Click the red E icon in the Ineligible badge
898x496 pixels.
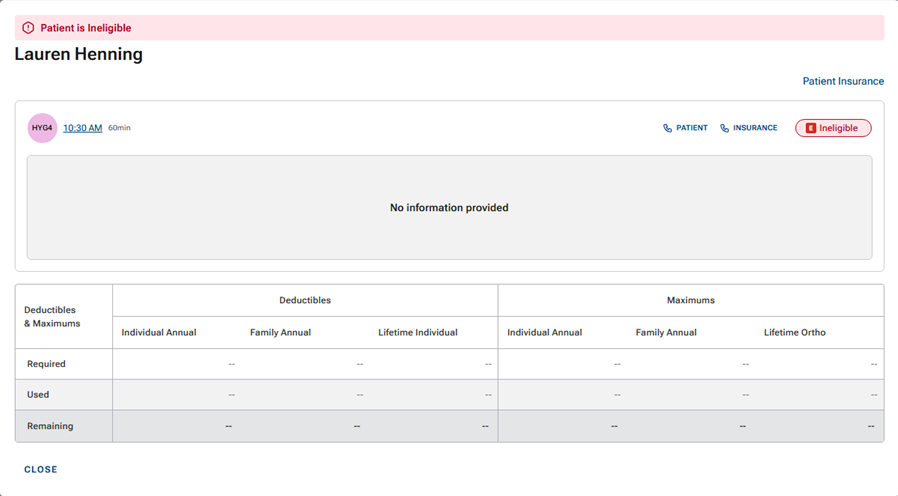[810, 128]
